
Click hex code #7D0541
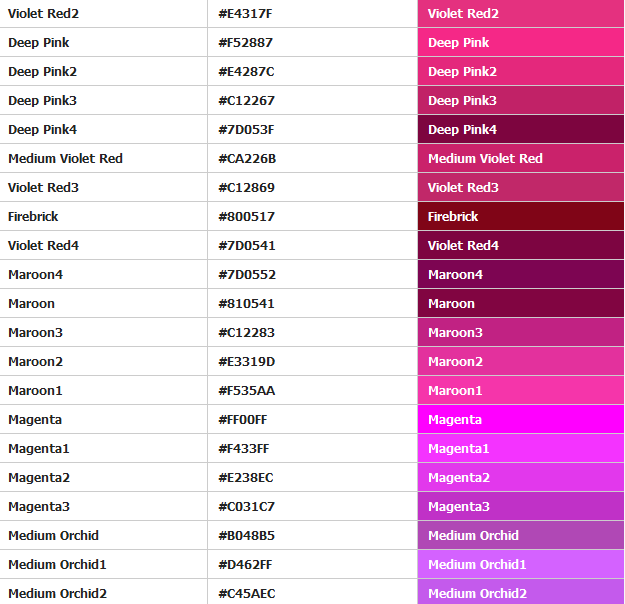pyautogui.click(x=246, y=246)
